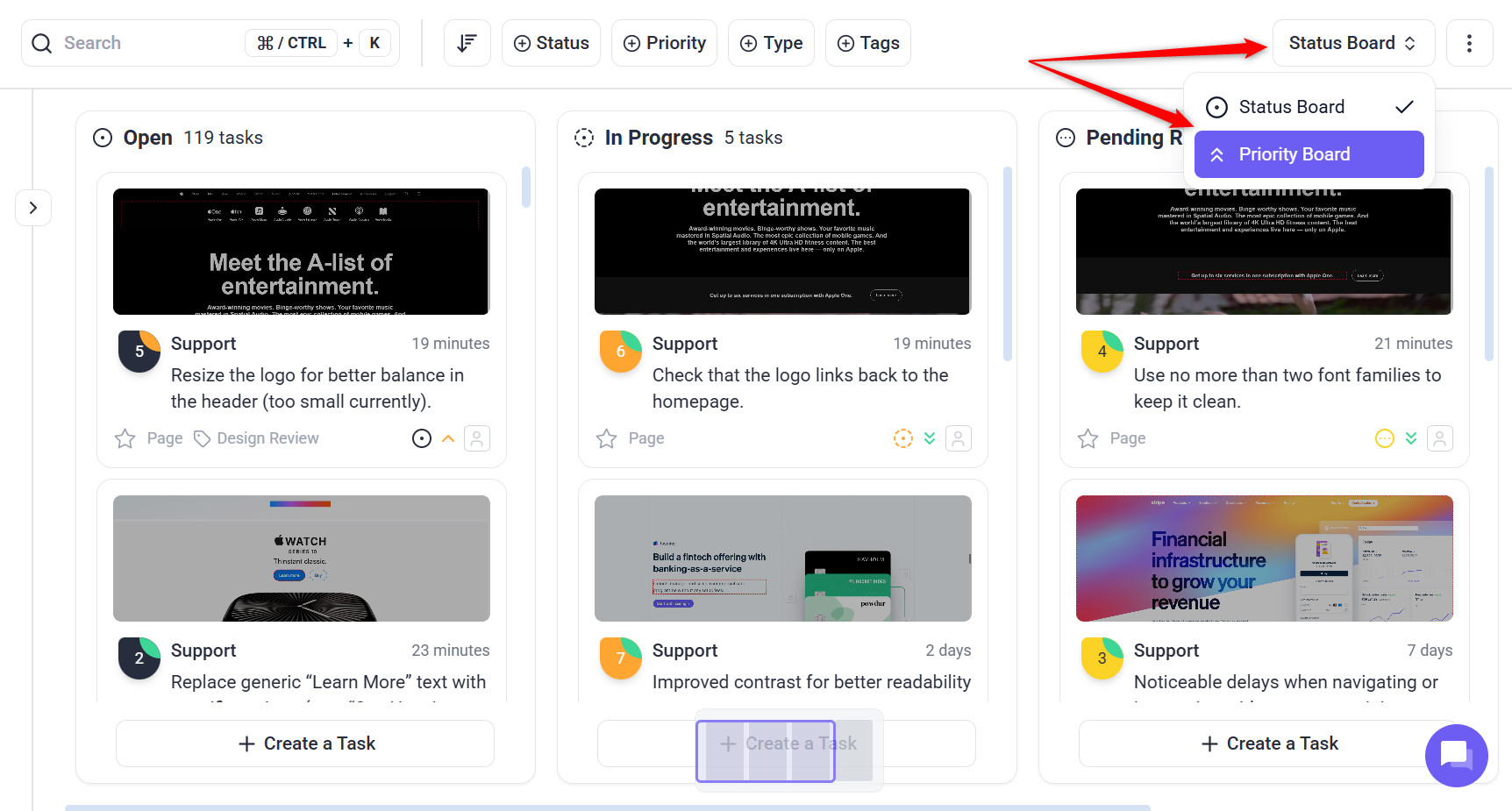Open the chat support bubble
Screen dimensions: 1512x811
point(1456,755)
